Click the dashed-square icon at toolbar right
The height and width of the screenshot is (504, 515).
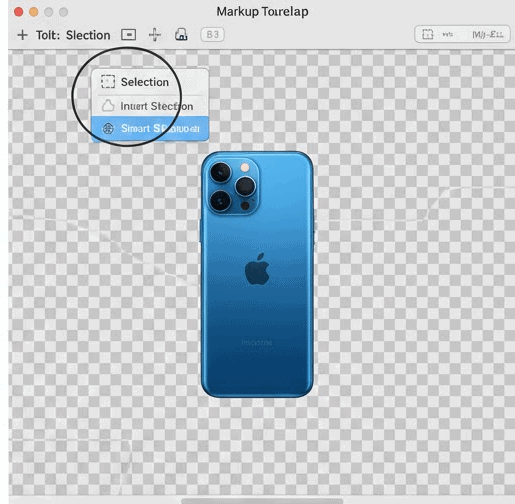[x=428, y=34]
